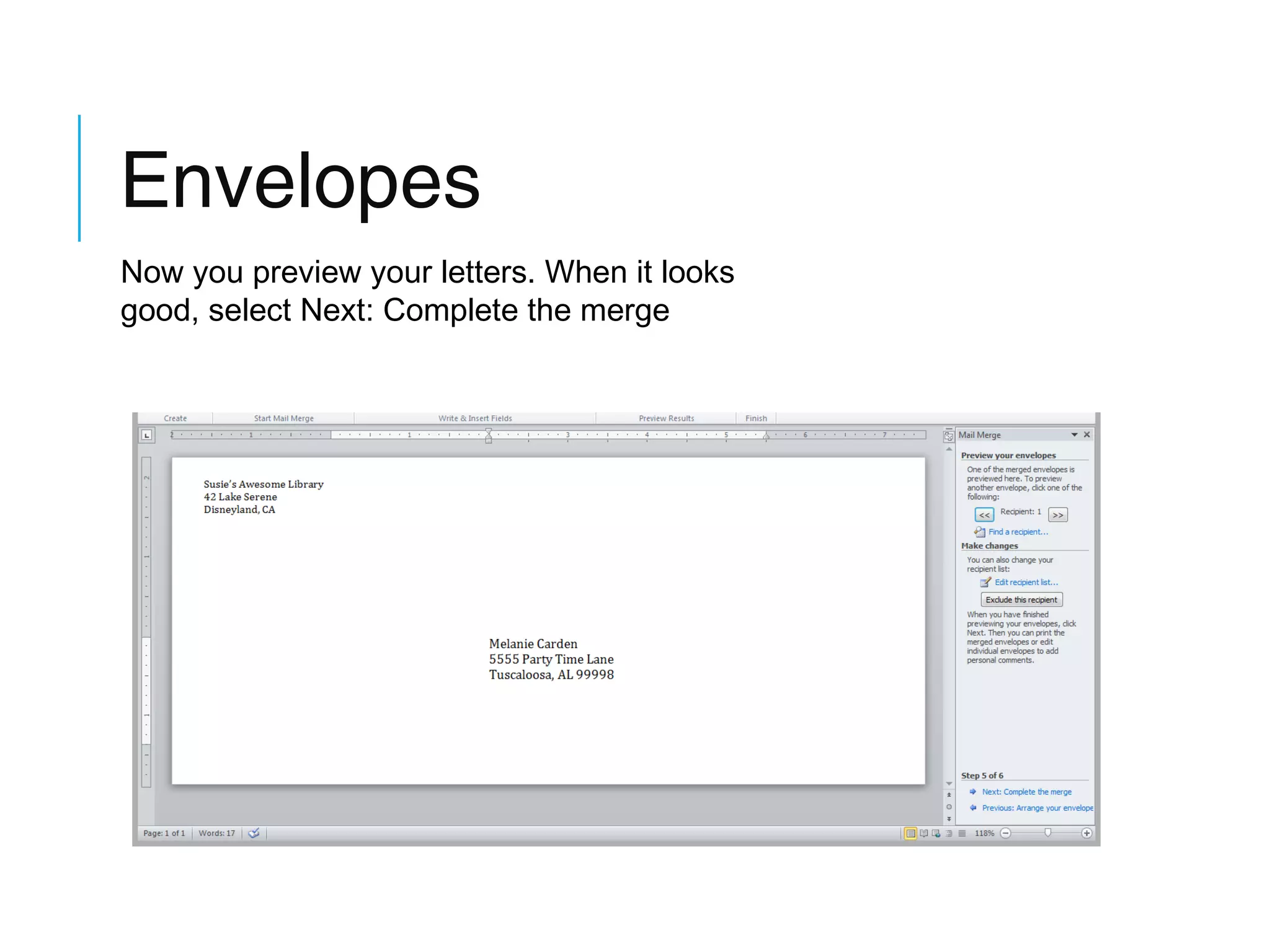Click the Tuscaloosa, AL 99998 line
The height and width of the screenshot is (952, 1270).
(x=551, y=674)
